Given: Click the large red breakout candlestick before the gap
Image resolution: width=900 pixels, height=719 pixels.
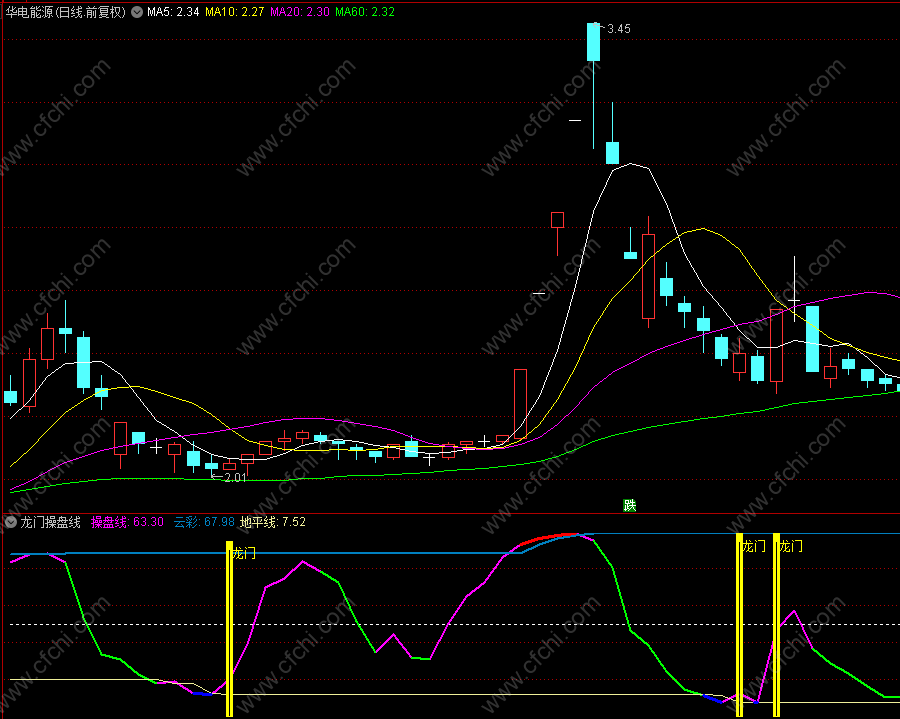Looking at the screenshot, I should [x=520, y=404].
